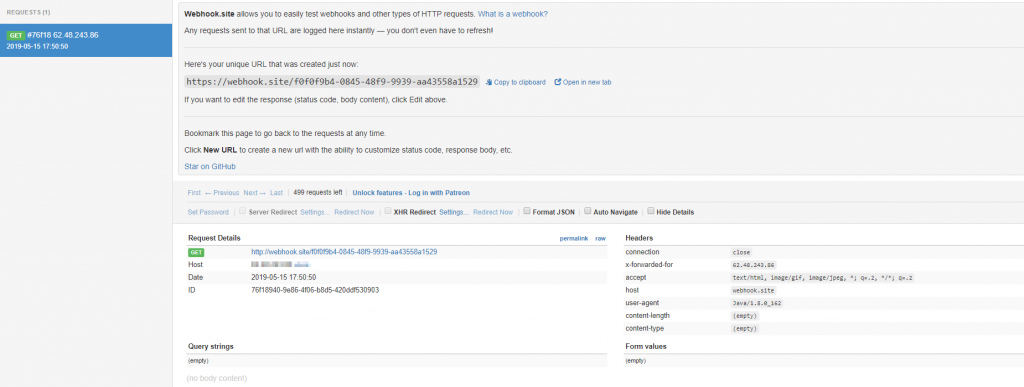Click the green GET badge in Request Details

click(196, 252)
